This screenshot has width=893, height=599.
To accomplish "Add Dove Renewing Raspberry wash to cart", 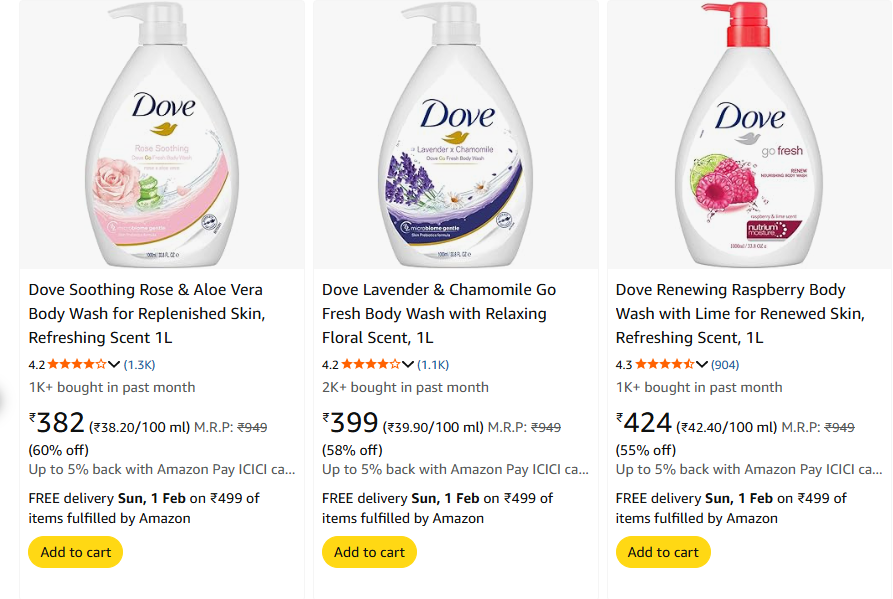I will tap(663, 552).
